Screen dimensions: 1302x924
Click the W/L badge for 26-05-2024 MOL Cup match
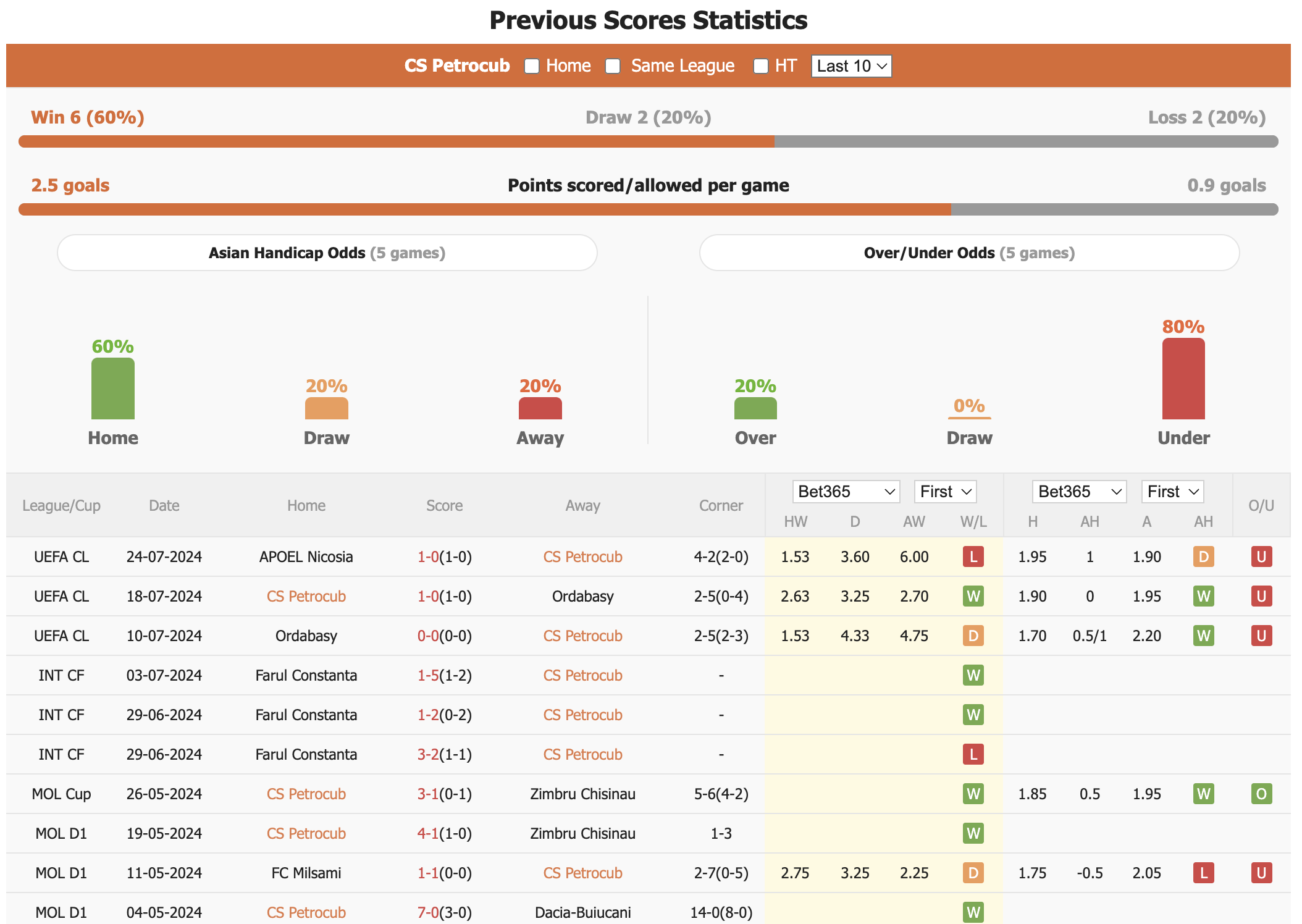tap(973, 794)
